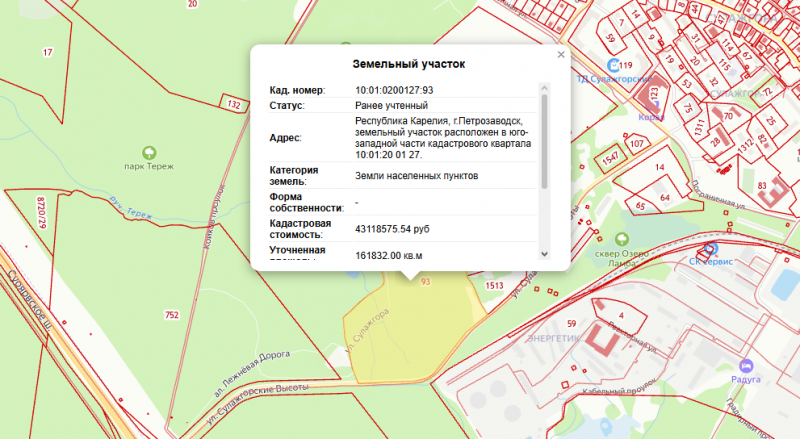Click the Кад. номер label
800x439 pixels.
tap(297, 90)
